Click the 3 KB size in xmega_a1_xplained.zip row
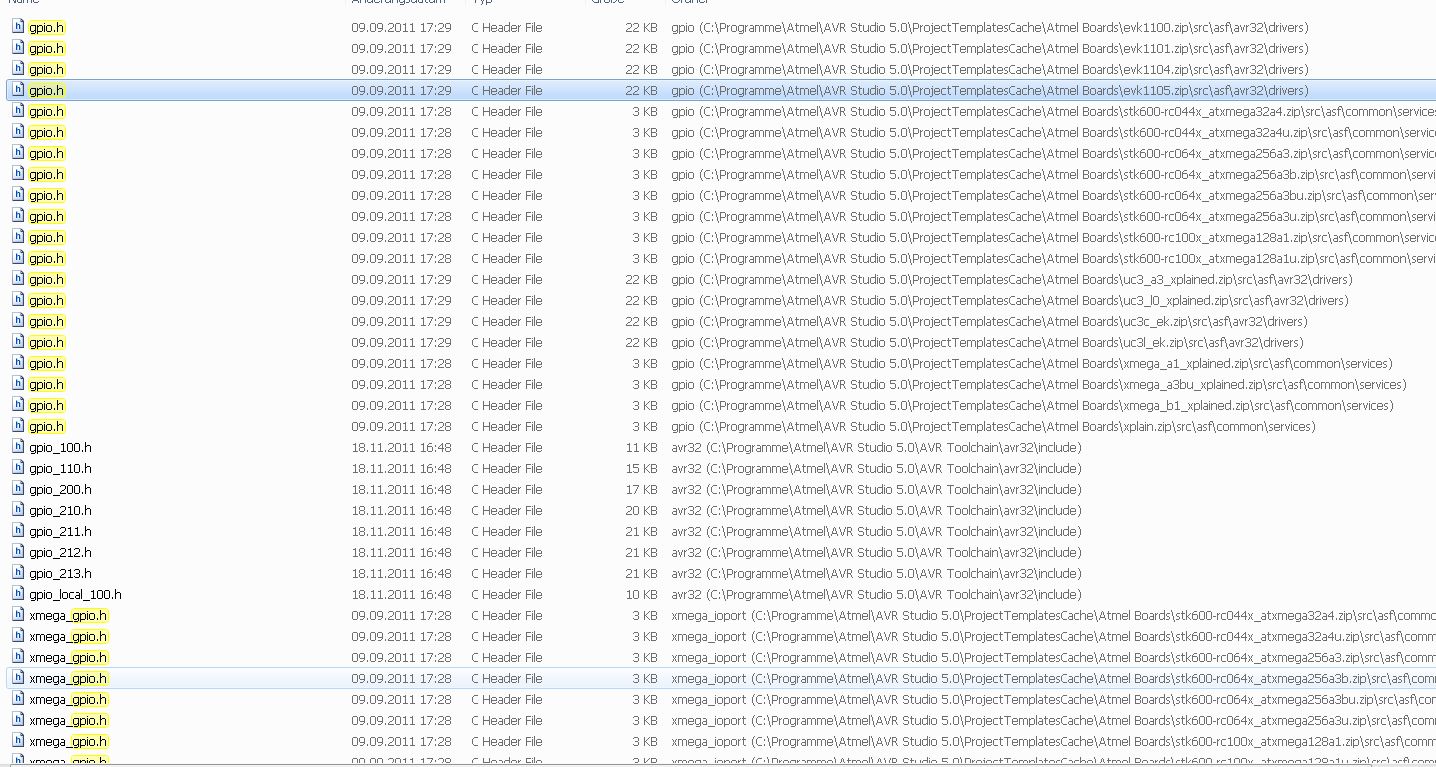Viewport: 1436px width, 767px height. [645, 363]
